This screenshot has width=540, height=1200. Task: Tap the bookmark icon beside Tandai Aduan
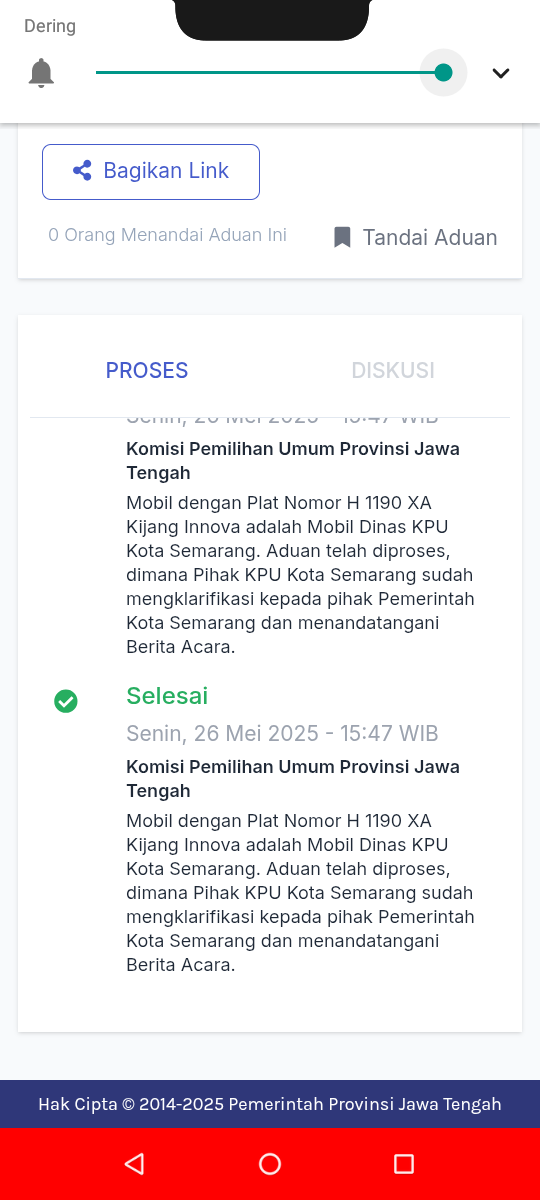[x=342, y=237]
